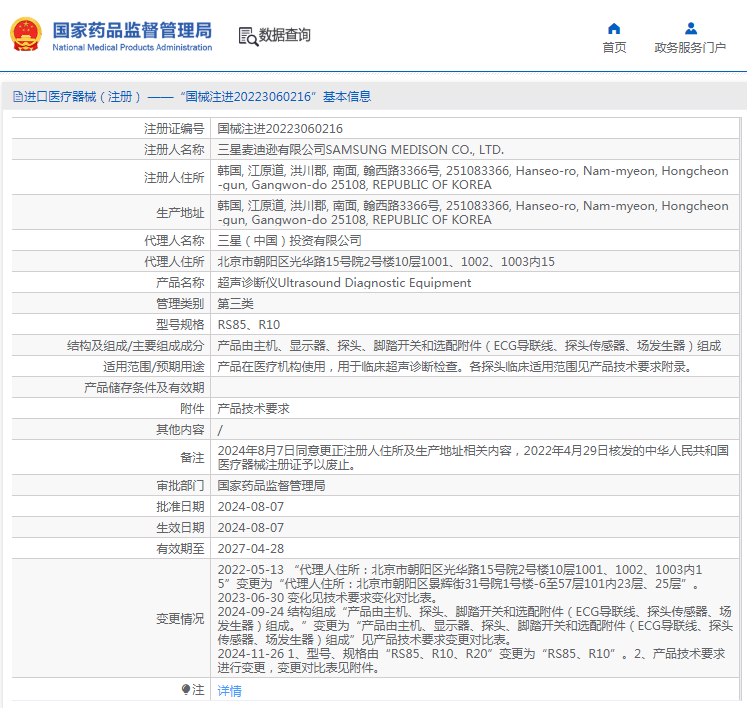This screenshot has width=747, height=708.
Task: Click 三星（中国）投资有限公司 value
Action: (x=290, y=241)
